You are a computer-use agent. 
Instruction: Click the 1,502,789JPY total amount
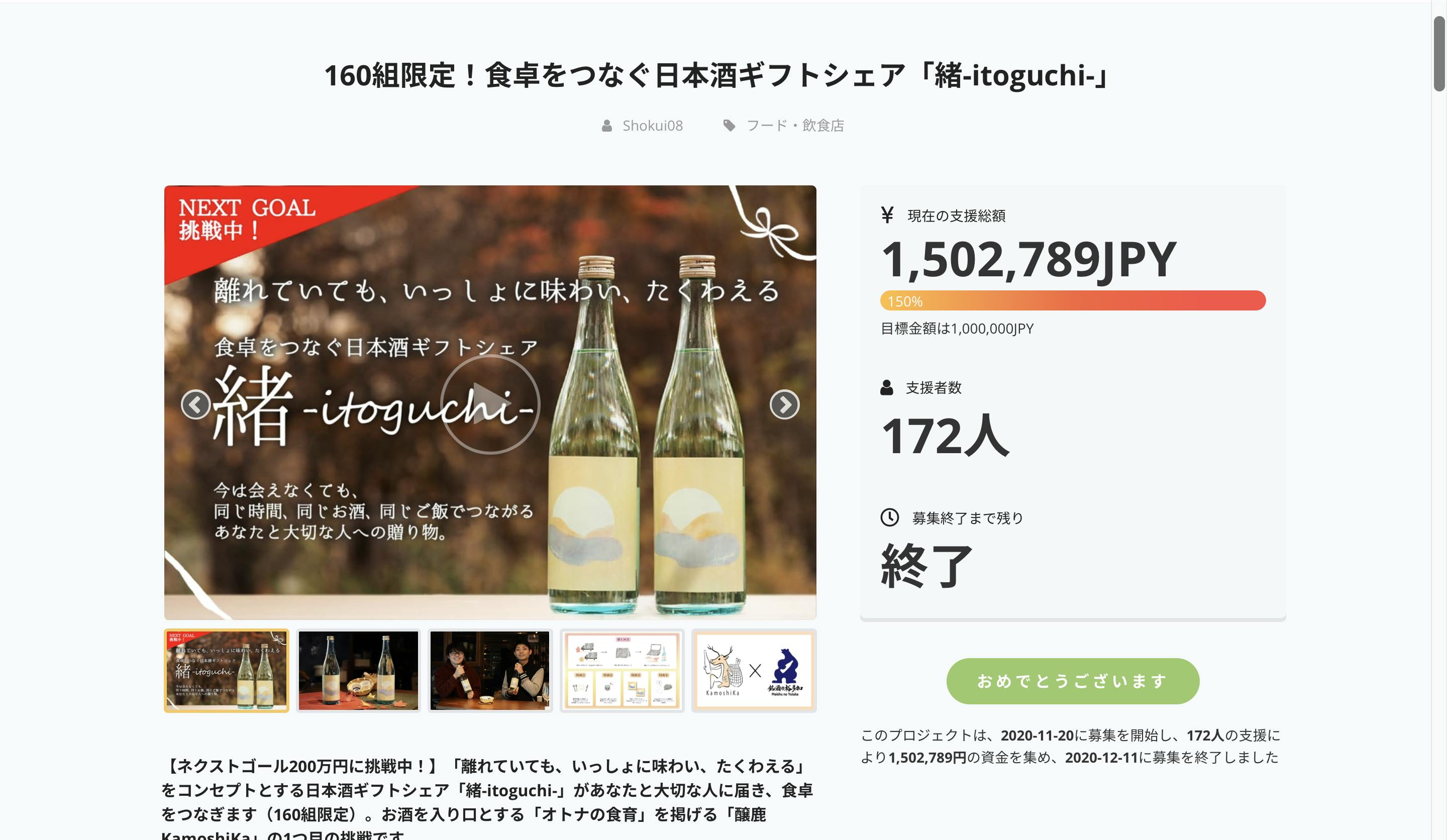coord(1028,260)
